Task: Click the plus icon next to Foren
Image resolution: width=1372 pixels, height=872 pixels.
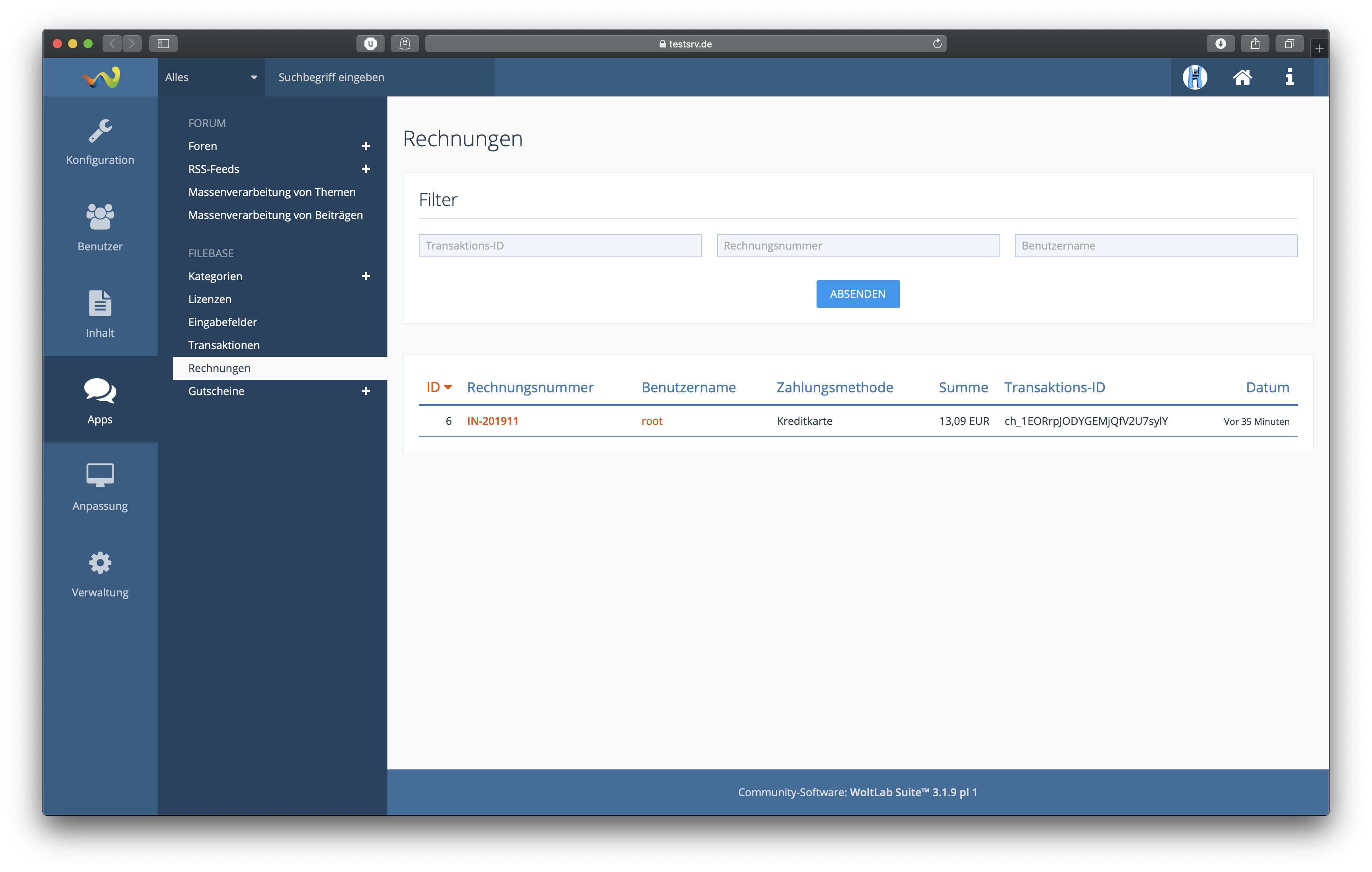Action: [366, 146]
